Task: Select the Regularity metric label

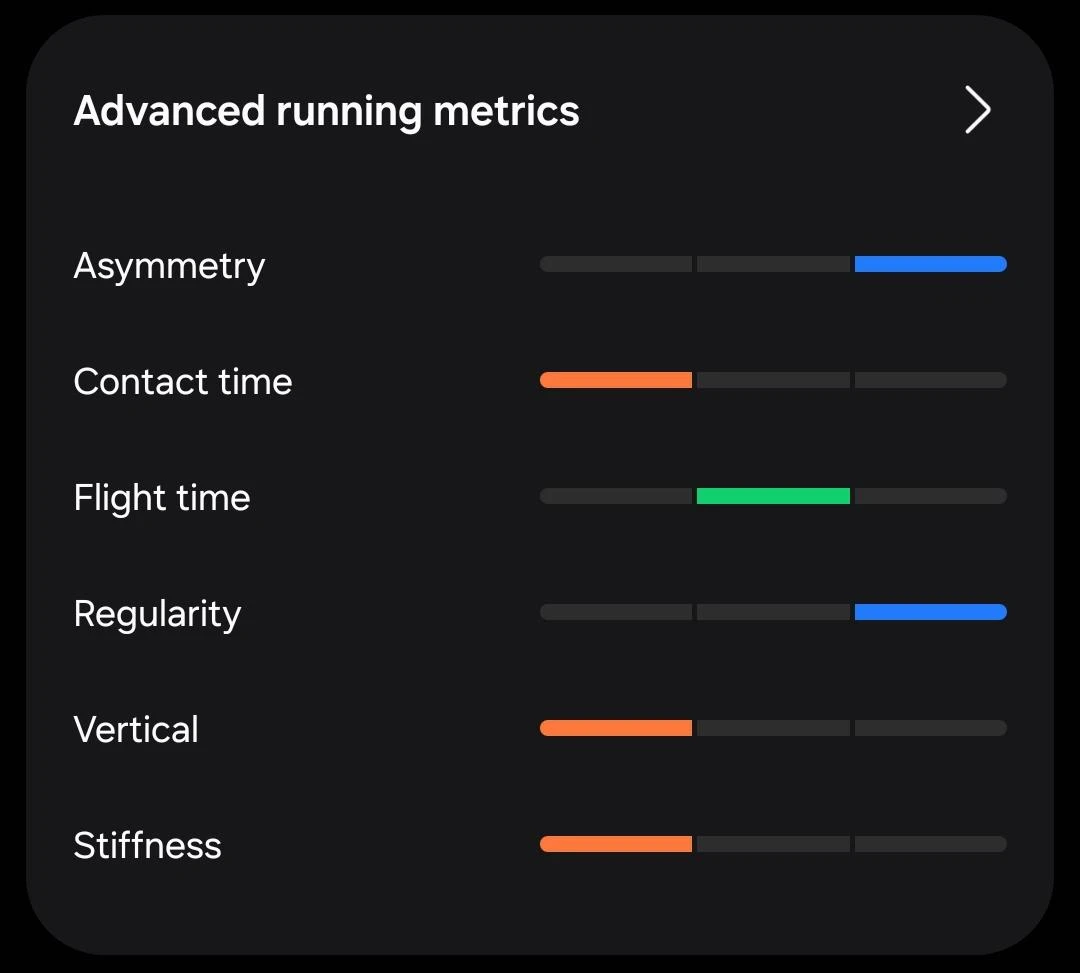Action: pyautogui.click(x=157, y=614)
